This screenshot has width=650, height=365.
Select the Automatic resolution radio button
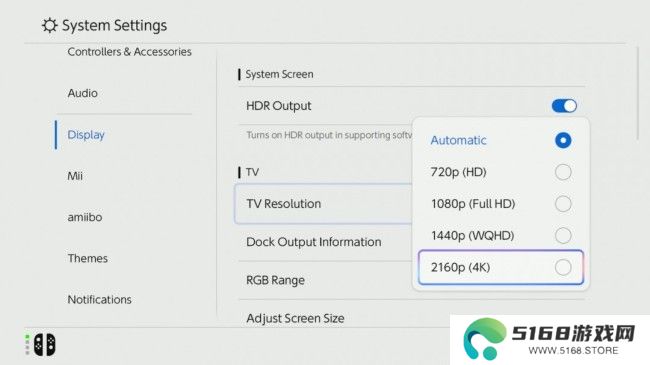[563, 140]
